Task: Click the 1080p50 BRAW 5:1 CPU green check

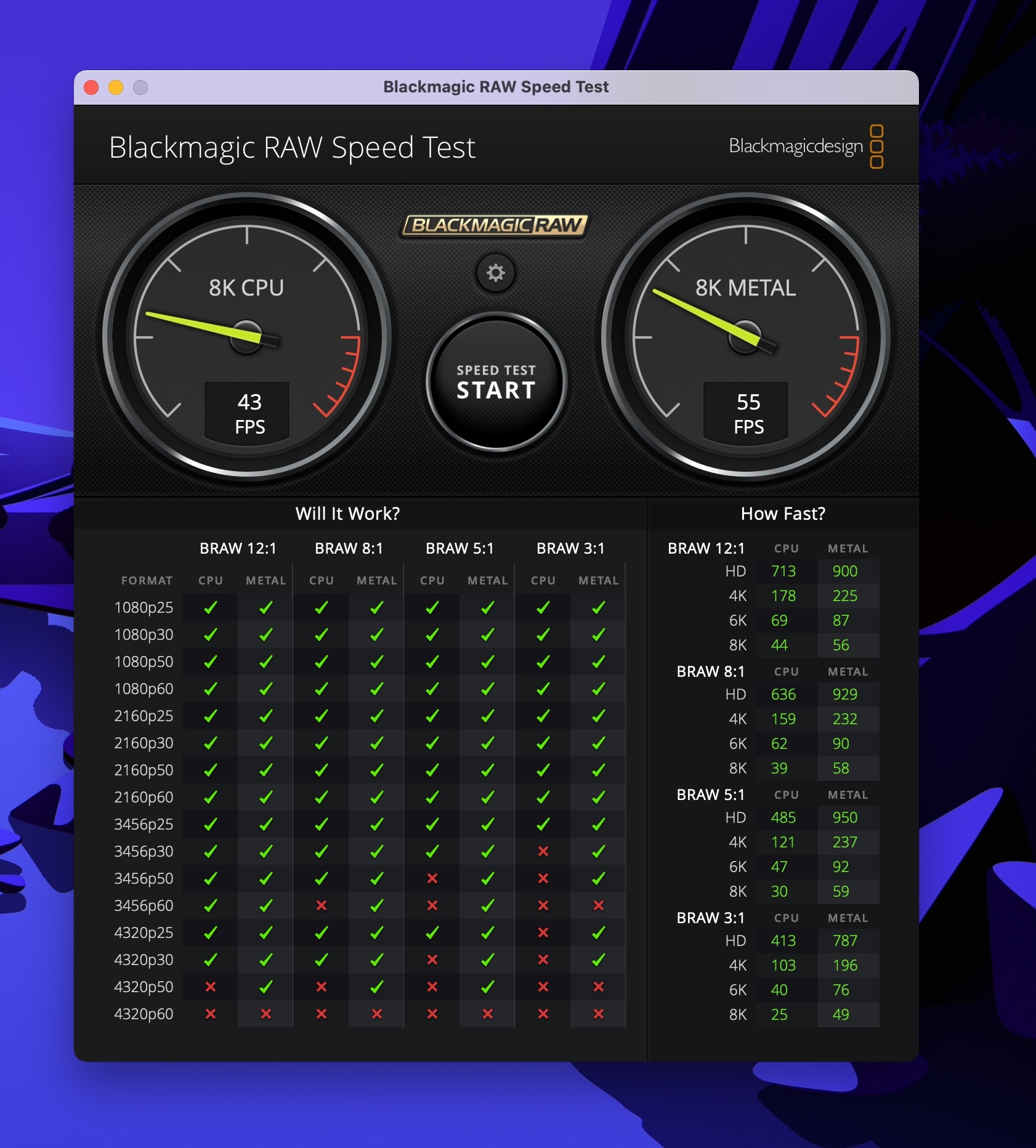Action: coord(432,661)
